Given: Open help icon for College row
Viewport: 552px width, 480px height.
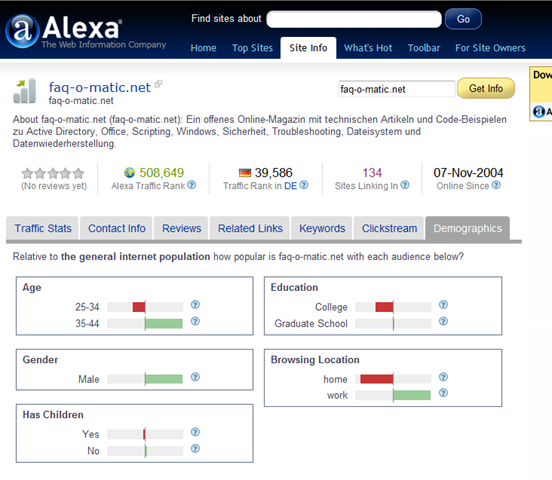Looking at the screenshot, I should click(x=443, y=305).
